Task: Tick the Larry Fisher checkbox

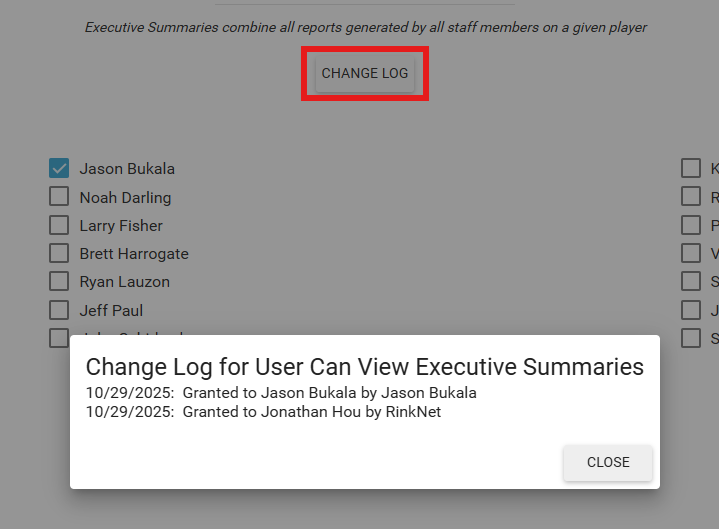Action: coord(59,225)
